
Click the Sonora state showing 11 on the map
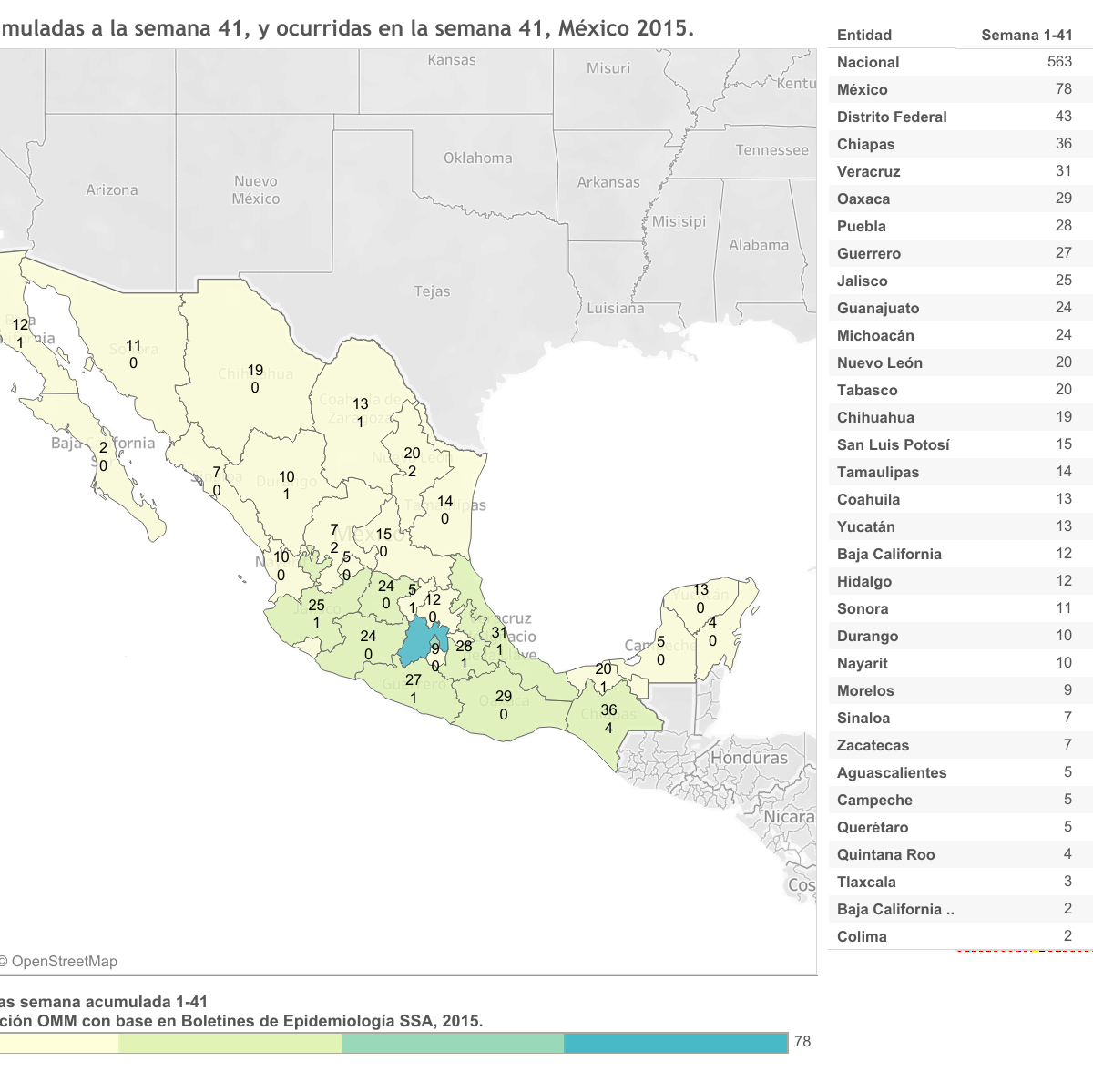[134, 355]
